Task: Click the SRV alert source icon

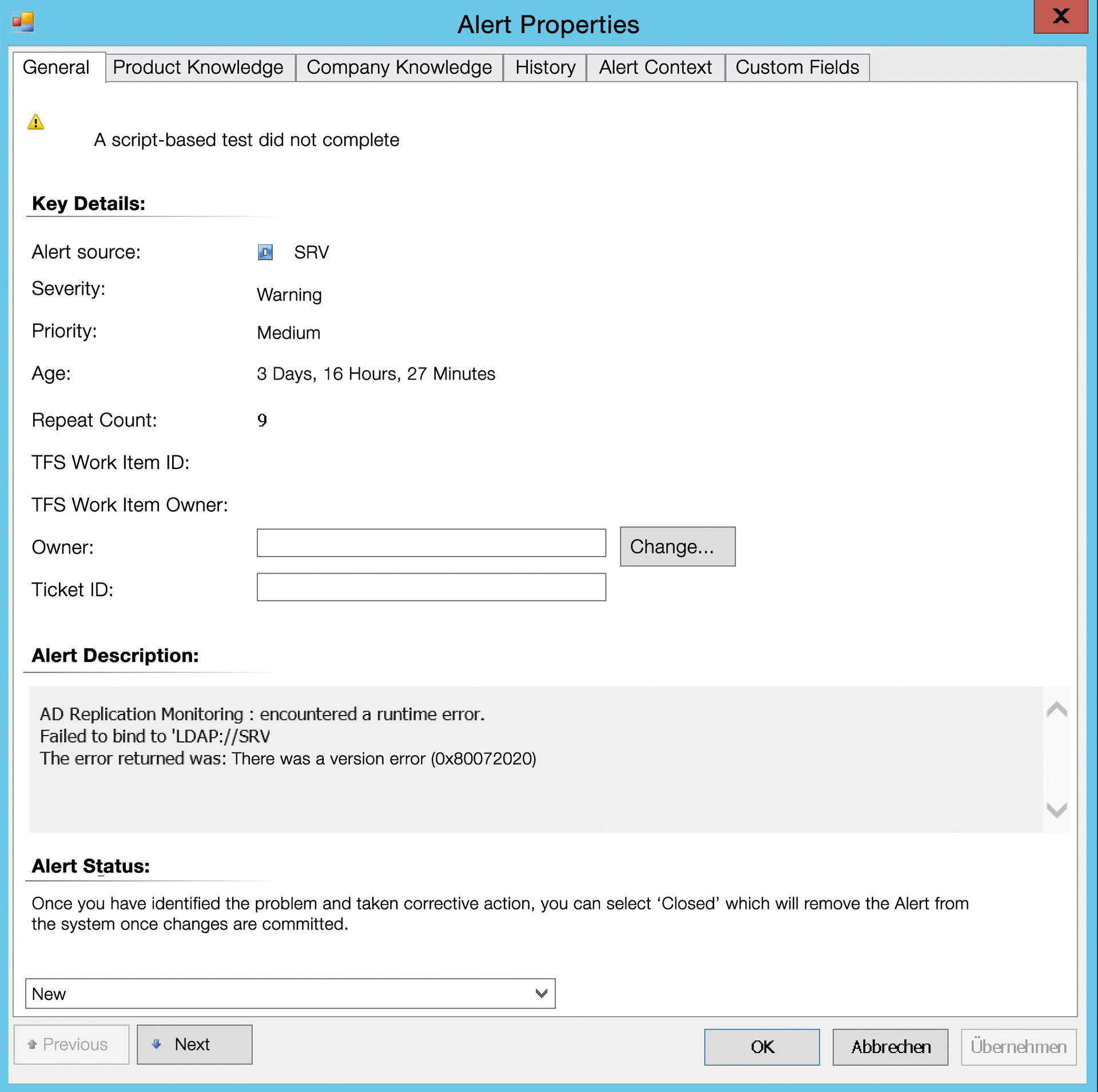Action: pos(265,252)
